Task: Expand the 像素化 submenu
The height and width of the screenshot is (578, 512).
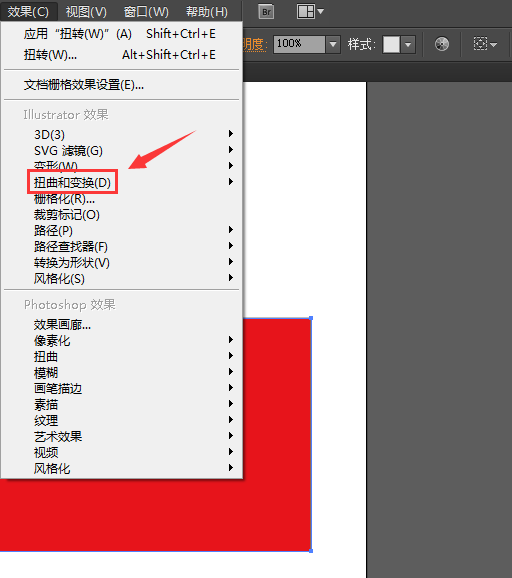Action: coord(122,340)
